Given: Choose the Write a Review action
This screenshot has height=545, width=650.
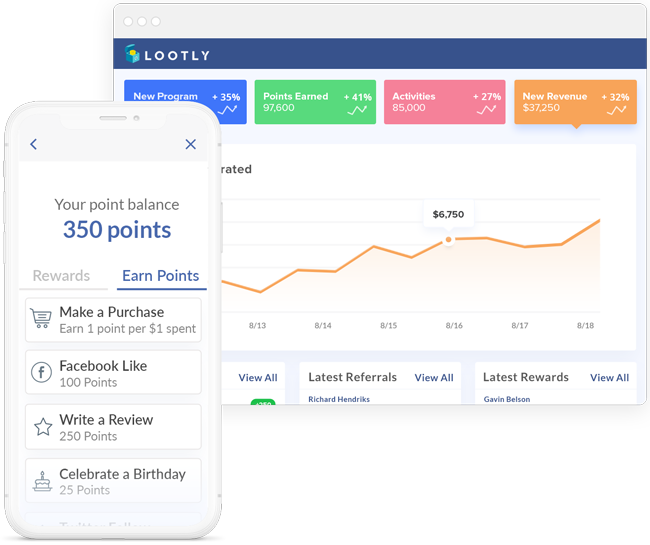Looking at the screenshot, I should pyautogui.click(x=113, y=427).
